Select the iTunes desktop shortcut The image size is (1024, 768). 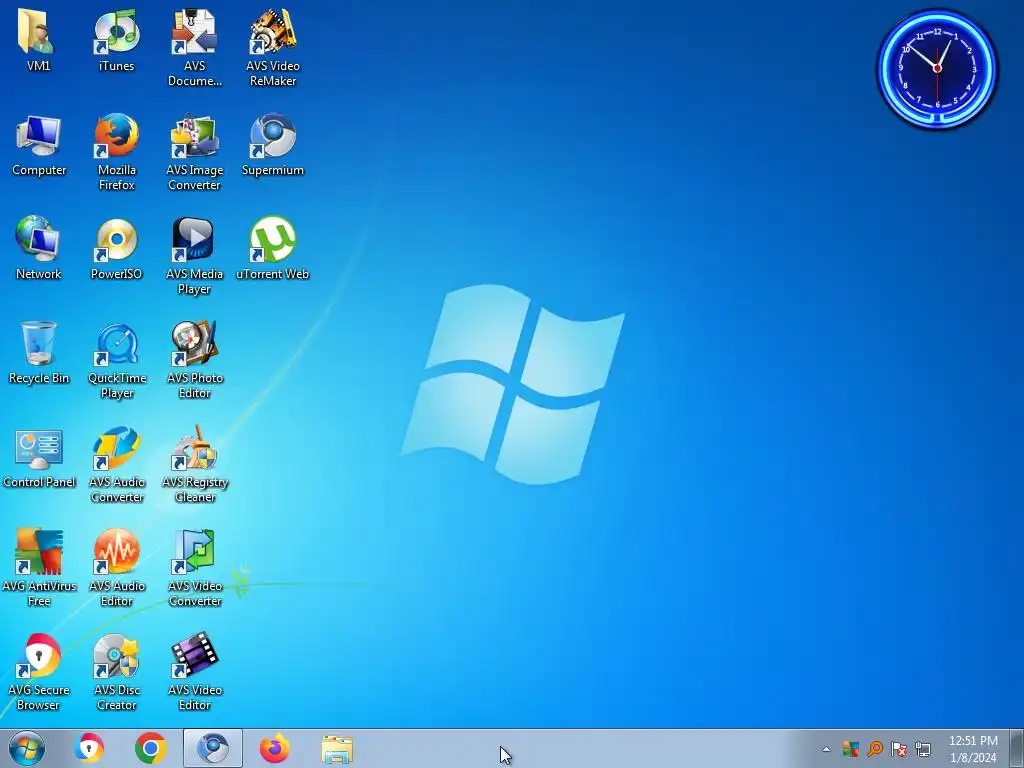[x=116, y=40]
